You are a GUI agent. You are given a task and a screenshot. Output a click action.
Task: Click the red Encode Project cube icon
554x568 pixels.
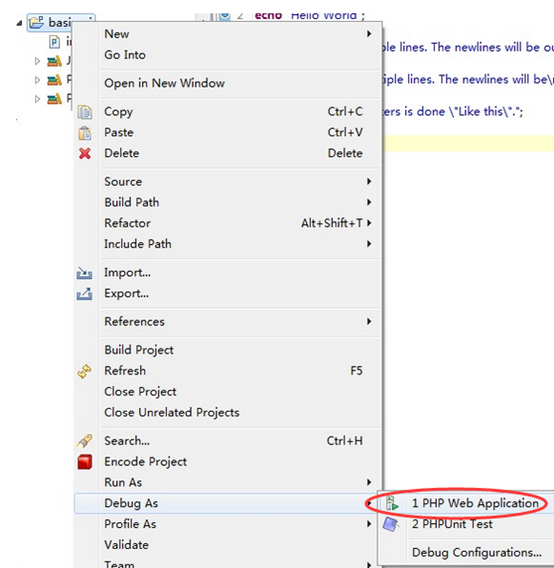pyautogui.click(x=84, y=462)
